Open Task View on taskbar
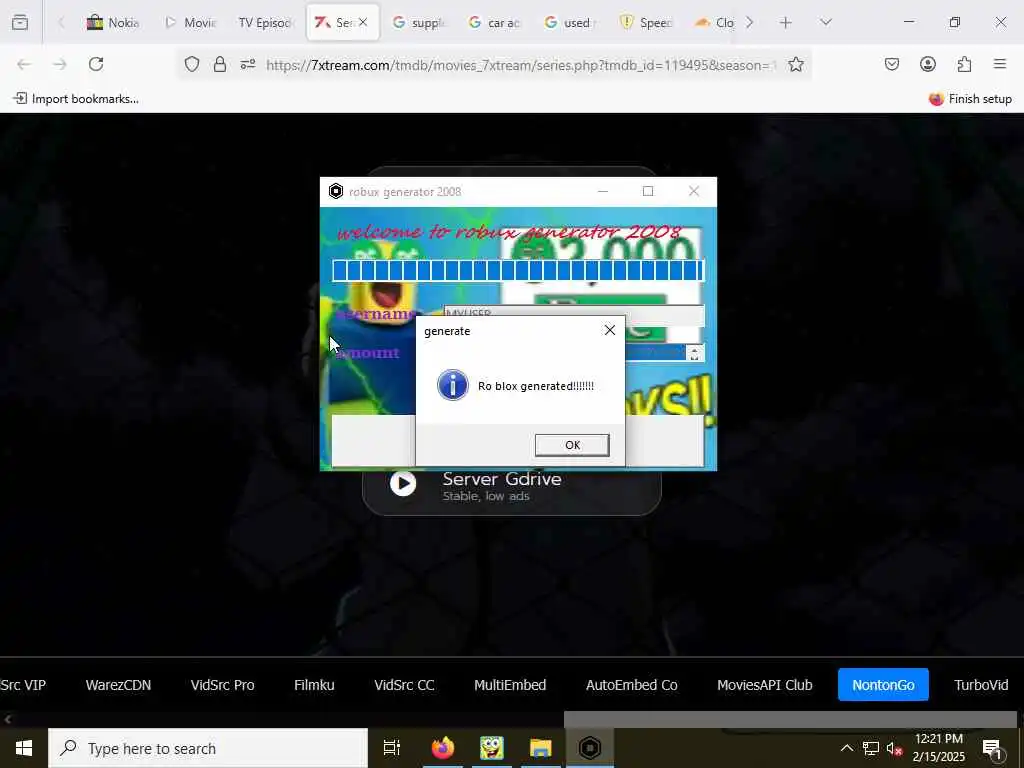Viewport: 1024px width, 768px height. [392, 748]
